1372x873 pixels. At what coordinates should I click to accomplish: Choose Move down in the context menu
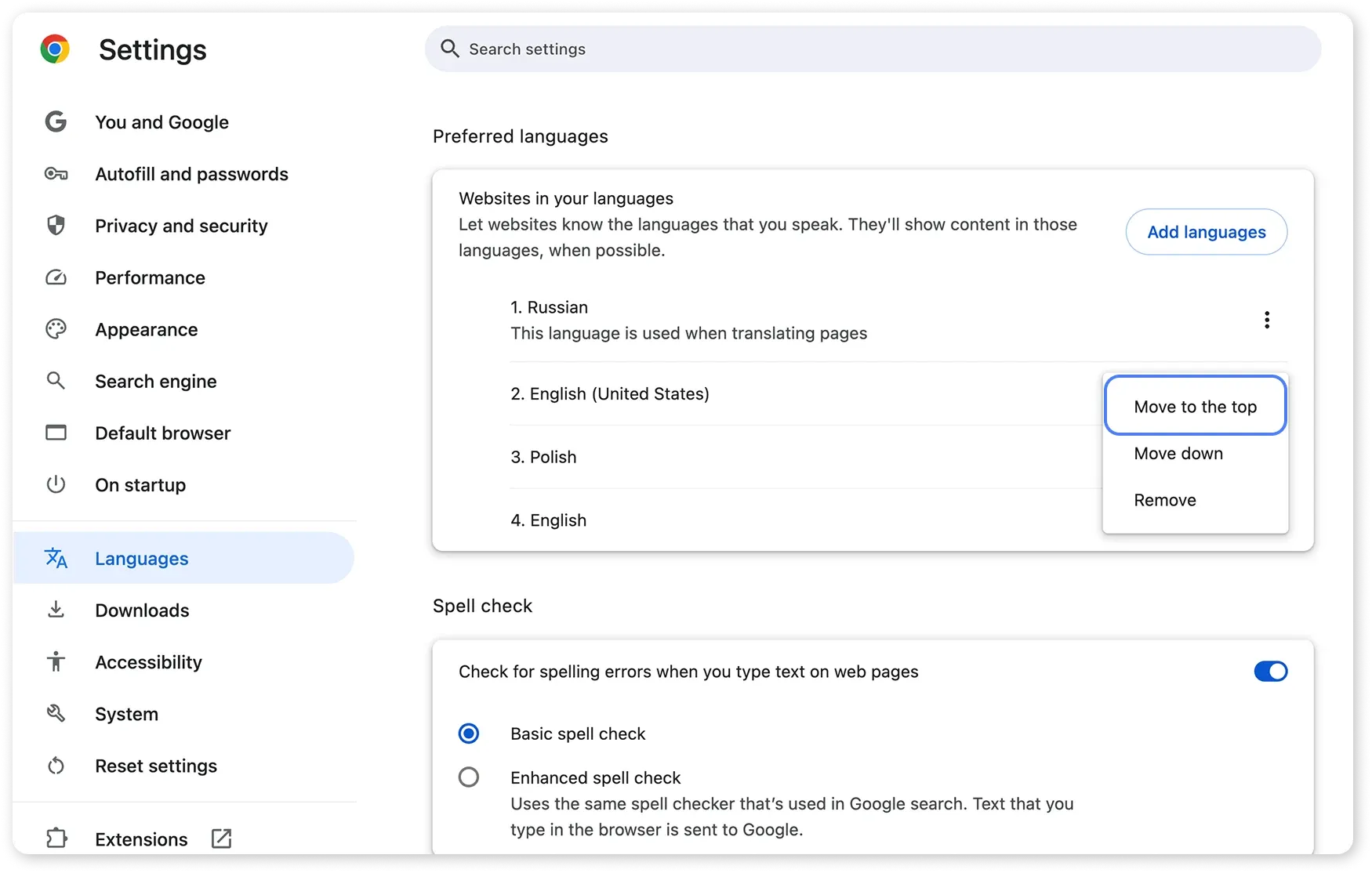1178,453
